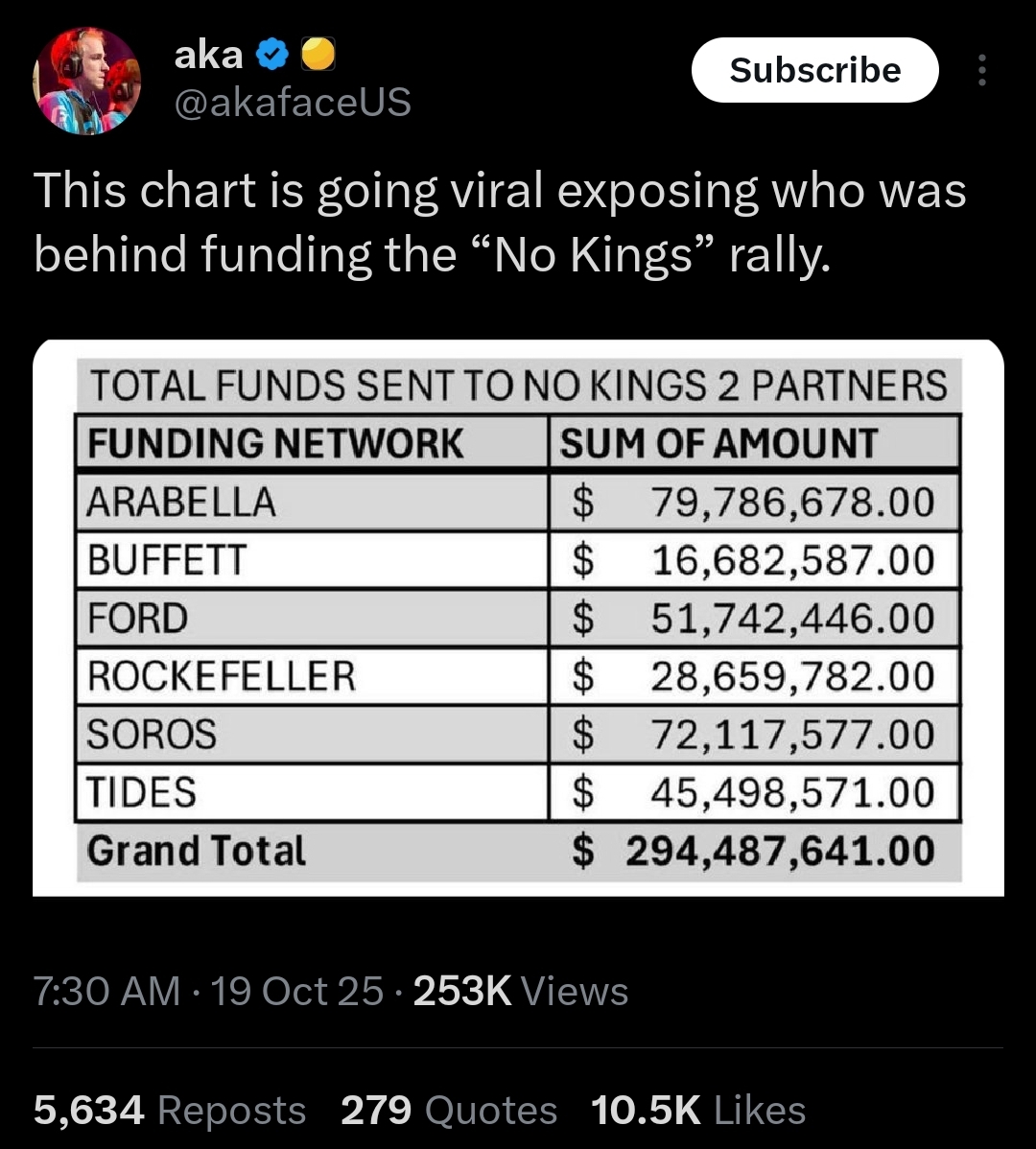Click the ARABELLA row in chart

[518, 502]
